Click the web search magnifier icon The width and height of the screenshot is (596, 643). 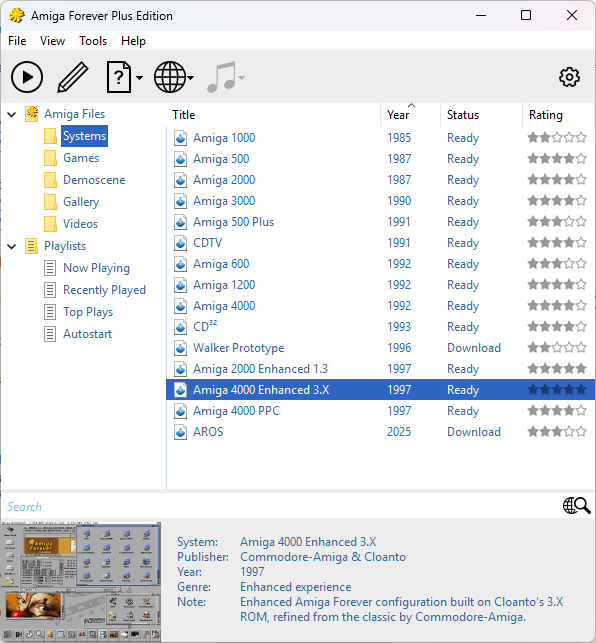coord(576,506)
